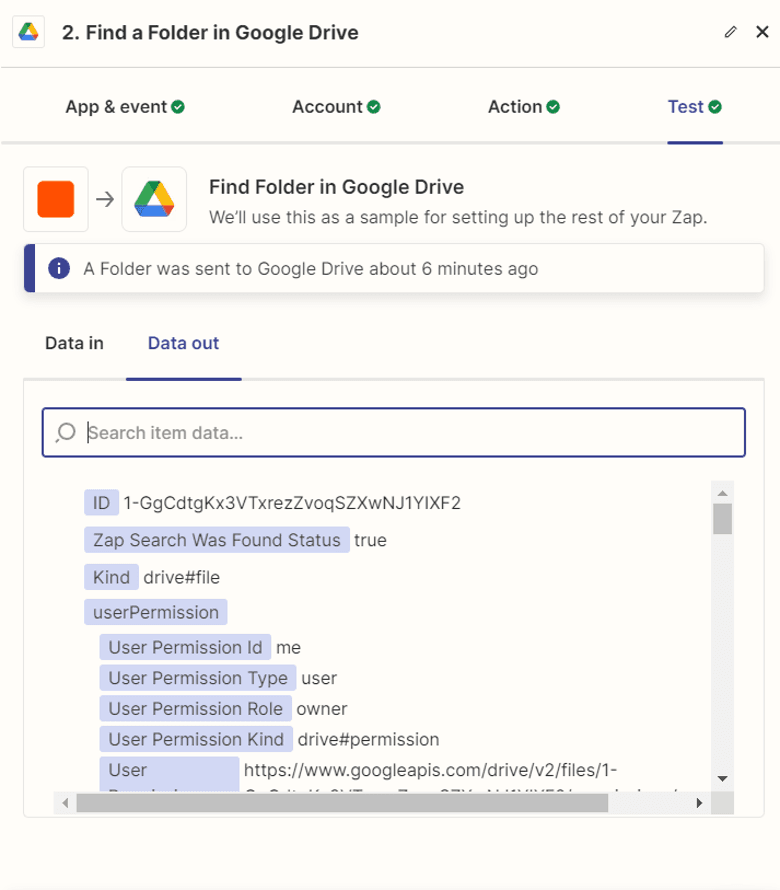Switch to the Action tab
The height and width of the screenshot is (890, 780).
524,107
